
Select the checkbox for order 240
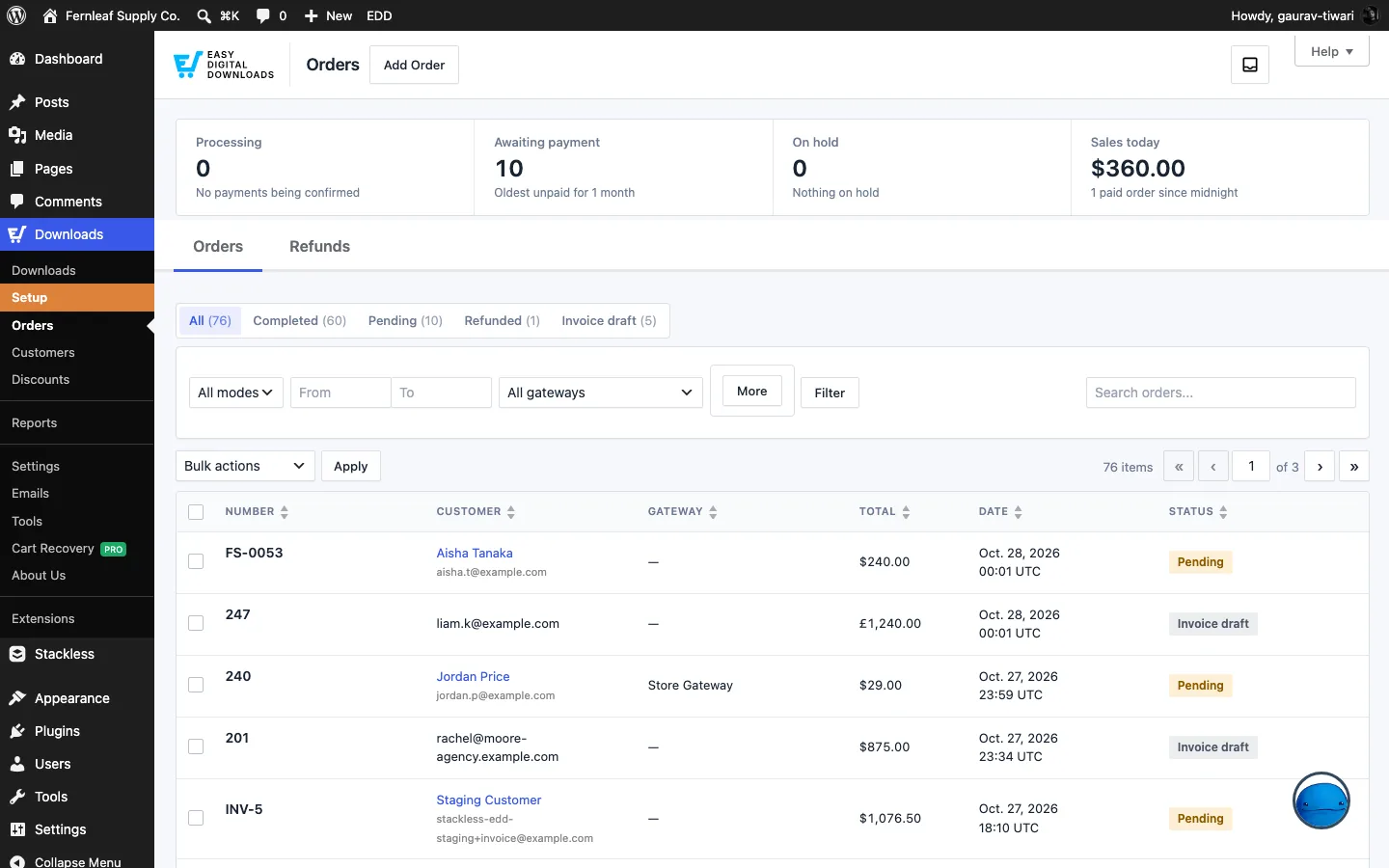(196, 685)
